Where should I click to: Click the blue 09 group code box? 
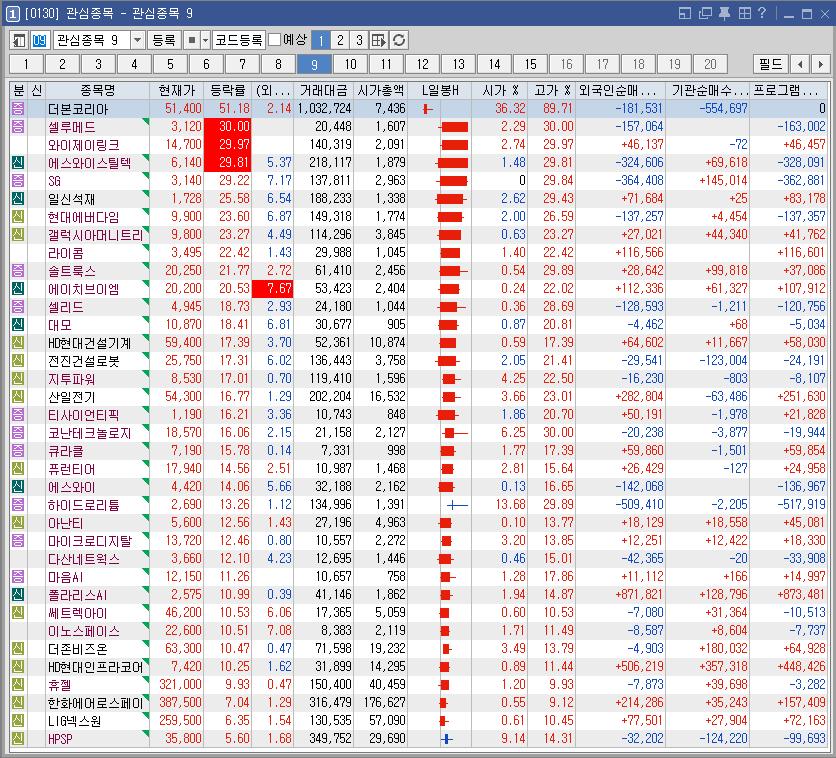40,41
